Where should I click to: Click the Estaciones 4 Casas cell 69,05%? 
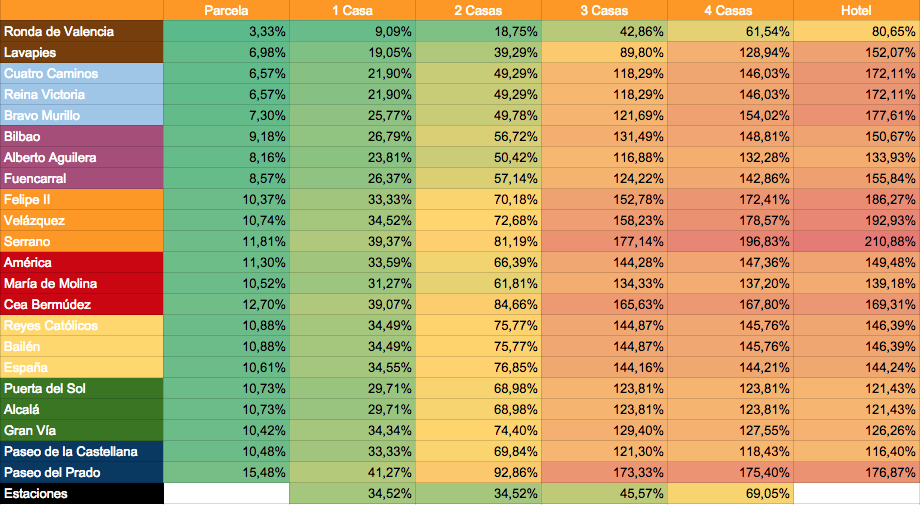click(x=730, y=493)
